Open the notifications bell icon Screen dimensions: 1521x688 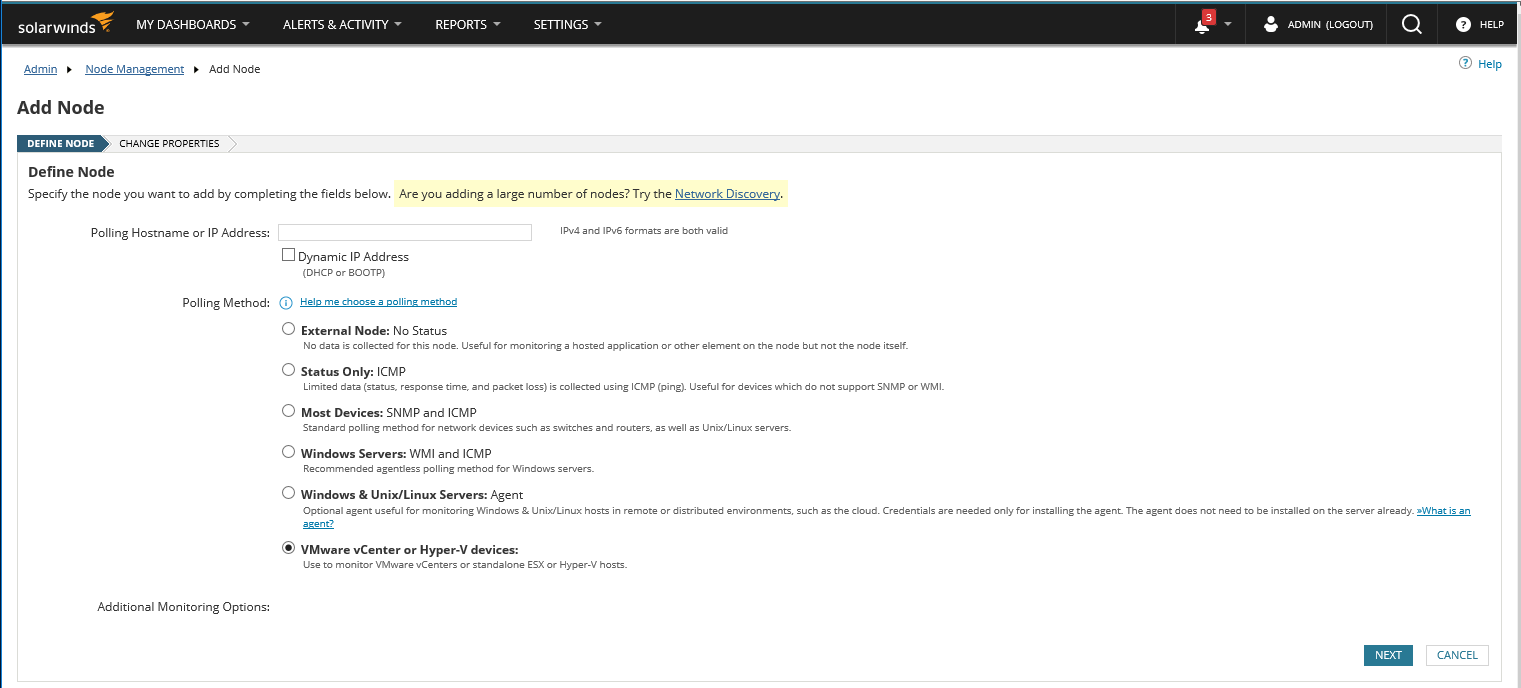1203,24
